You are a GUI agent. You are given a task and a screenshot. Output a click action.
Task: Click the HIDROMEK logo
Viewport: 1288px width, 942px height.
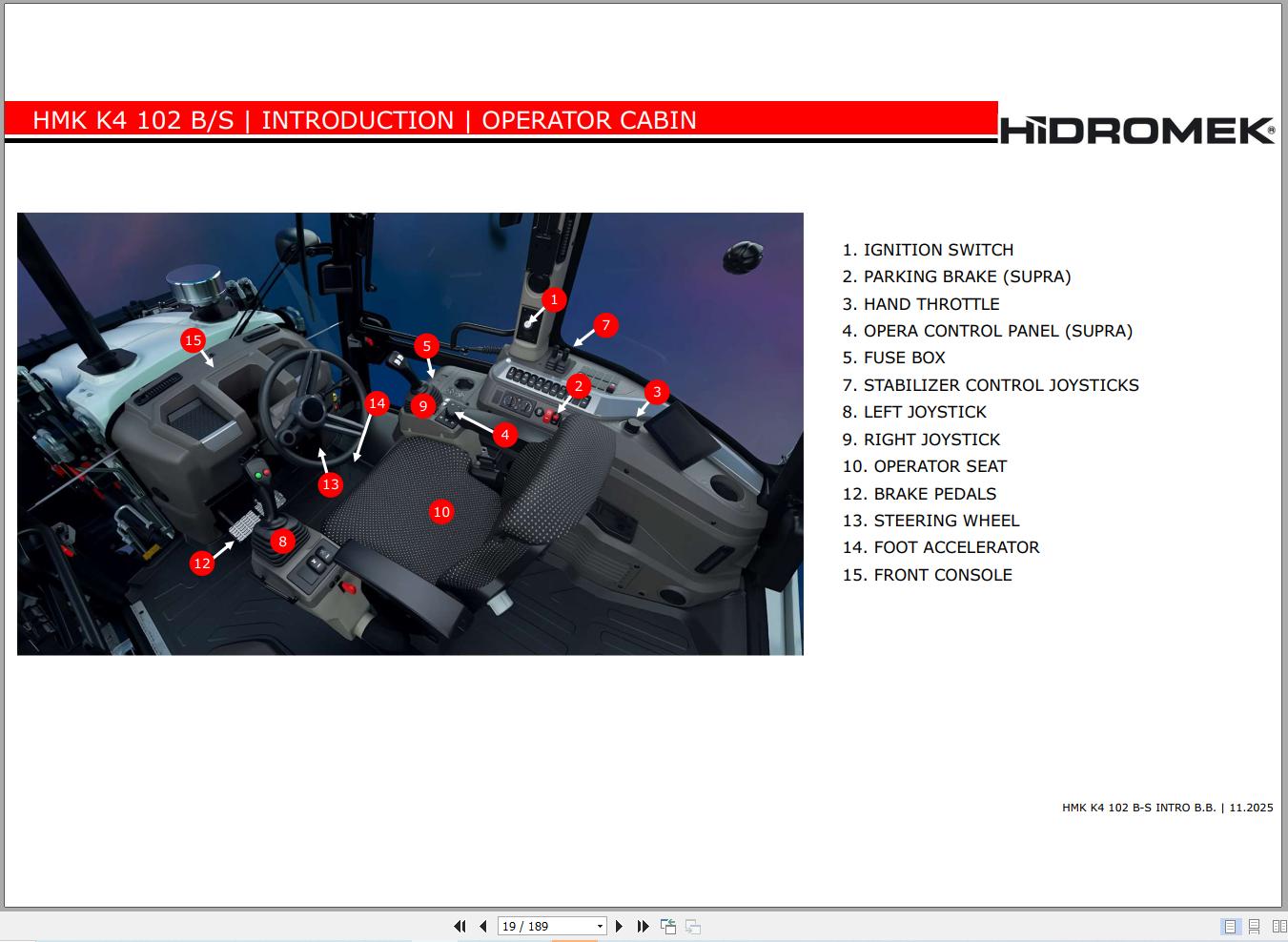click(x=1137, y=130)
